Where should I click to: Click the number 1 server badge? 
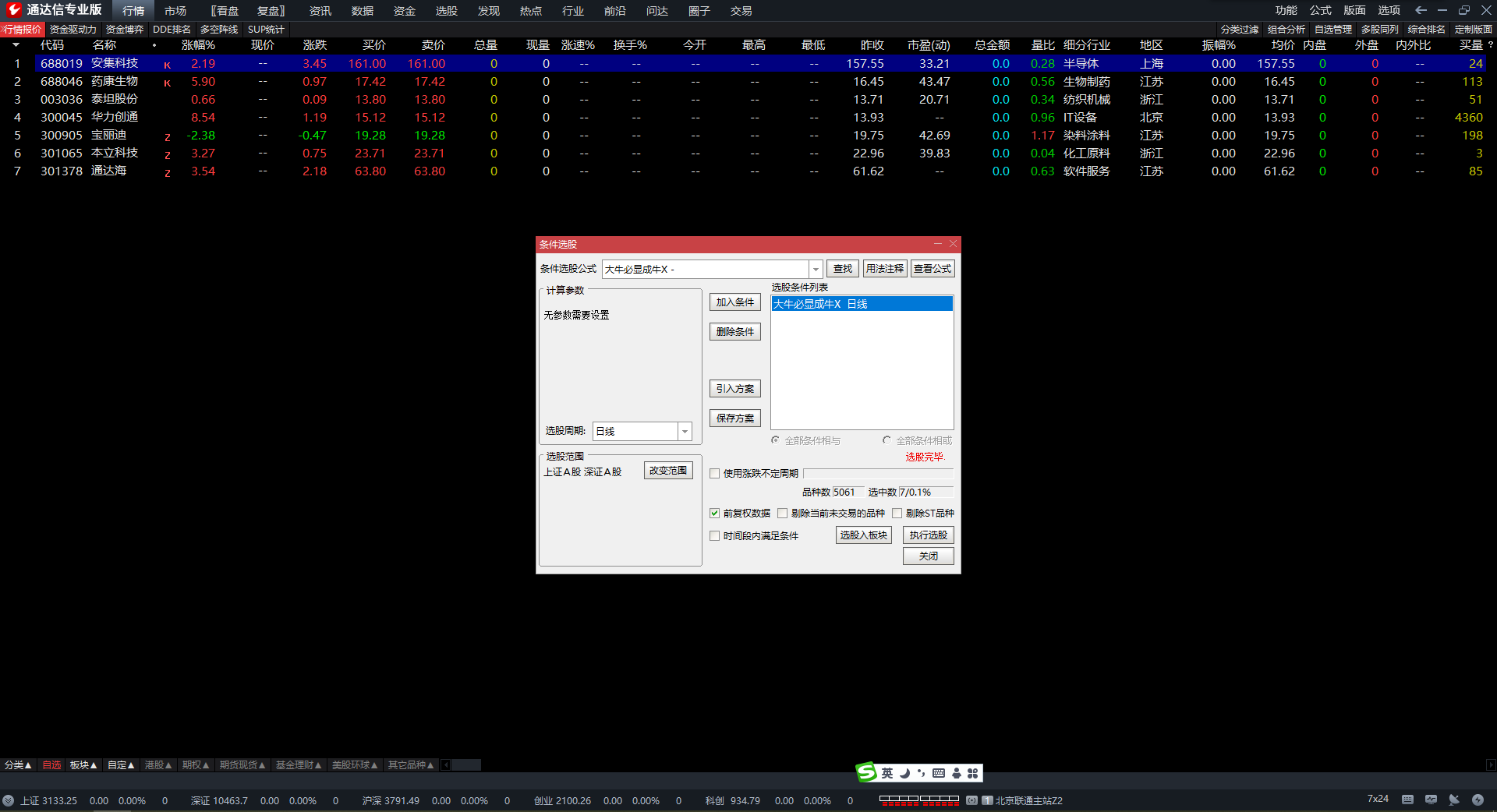[987, 800]
